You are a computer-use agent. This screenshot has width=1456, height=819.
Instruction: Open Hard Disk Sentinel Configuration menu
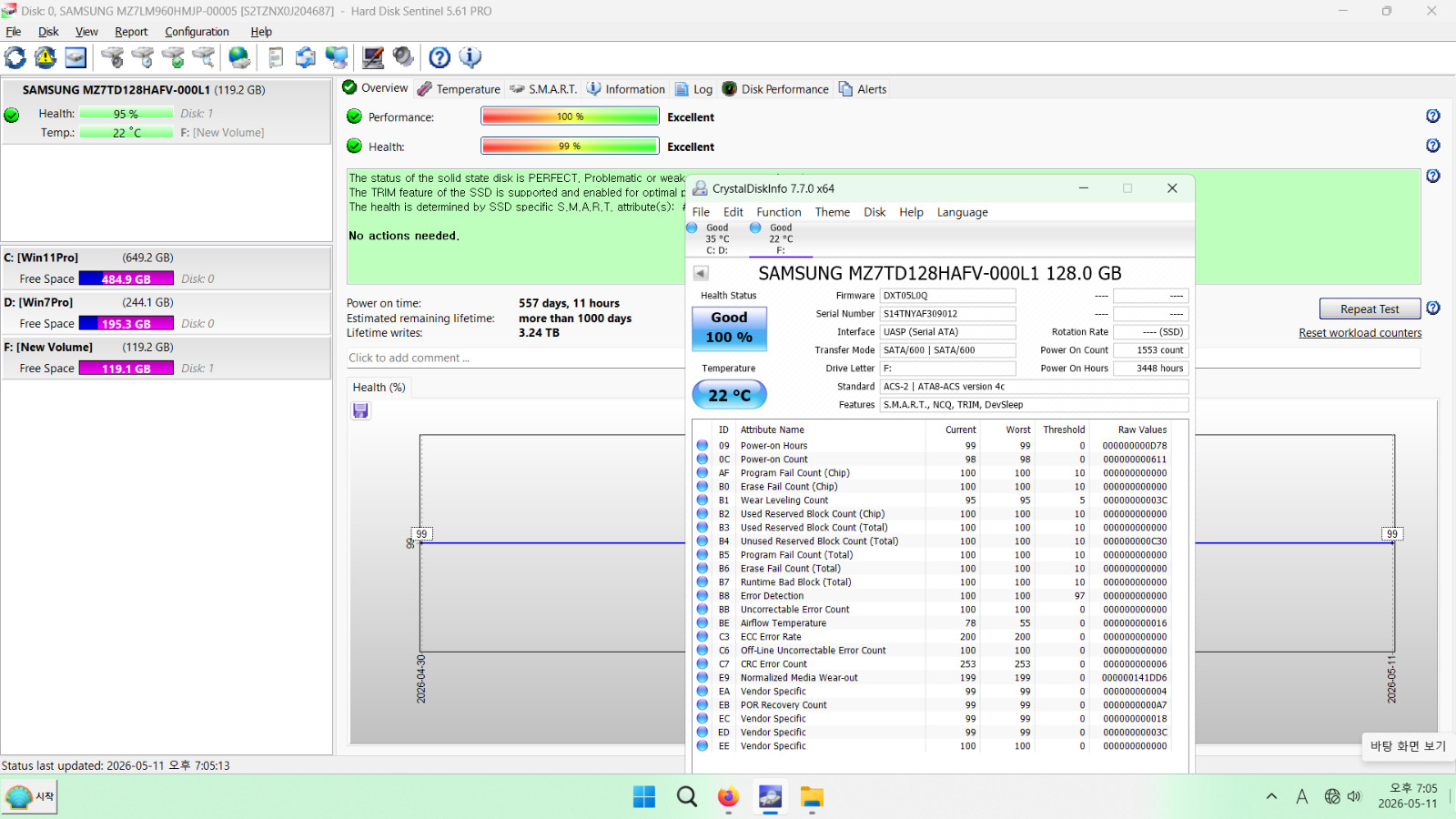(x=197, y=32)
